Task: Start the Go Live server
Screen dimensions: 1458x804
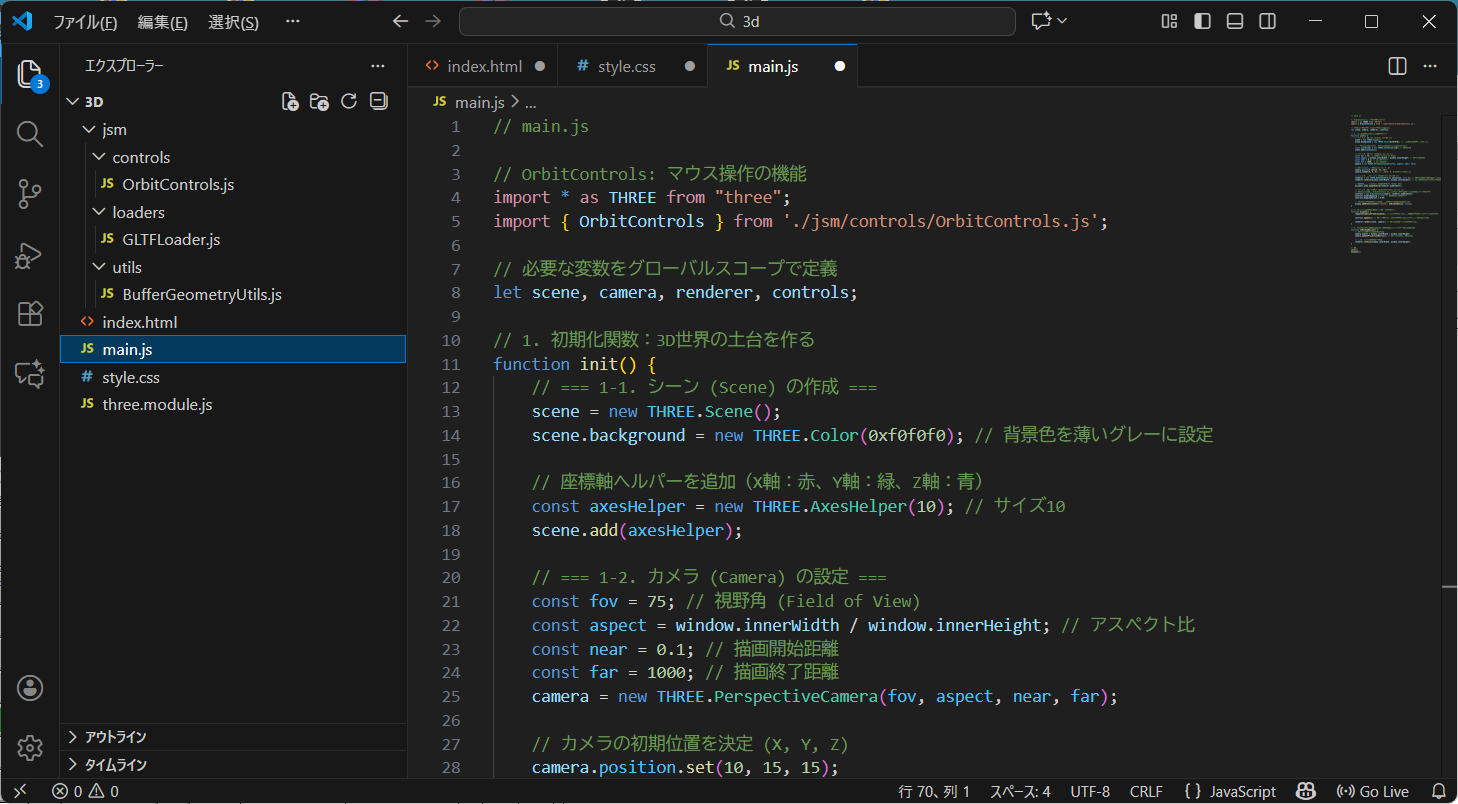Action: click(x=1372, y=791)
